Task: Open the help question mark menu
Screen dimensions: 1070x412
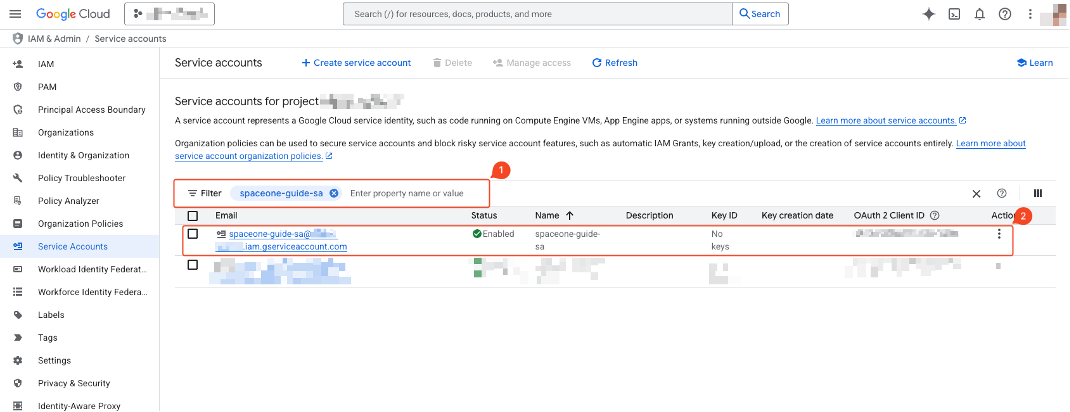Action: [x=1004, y=14]
